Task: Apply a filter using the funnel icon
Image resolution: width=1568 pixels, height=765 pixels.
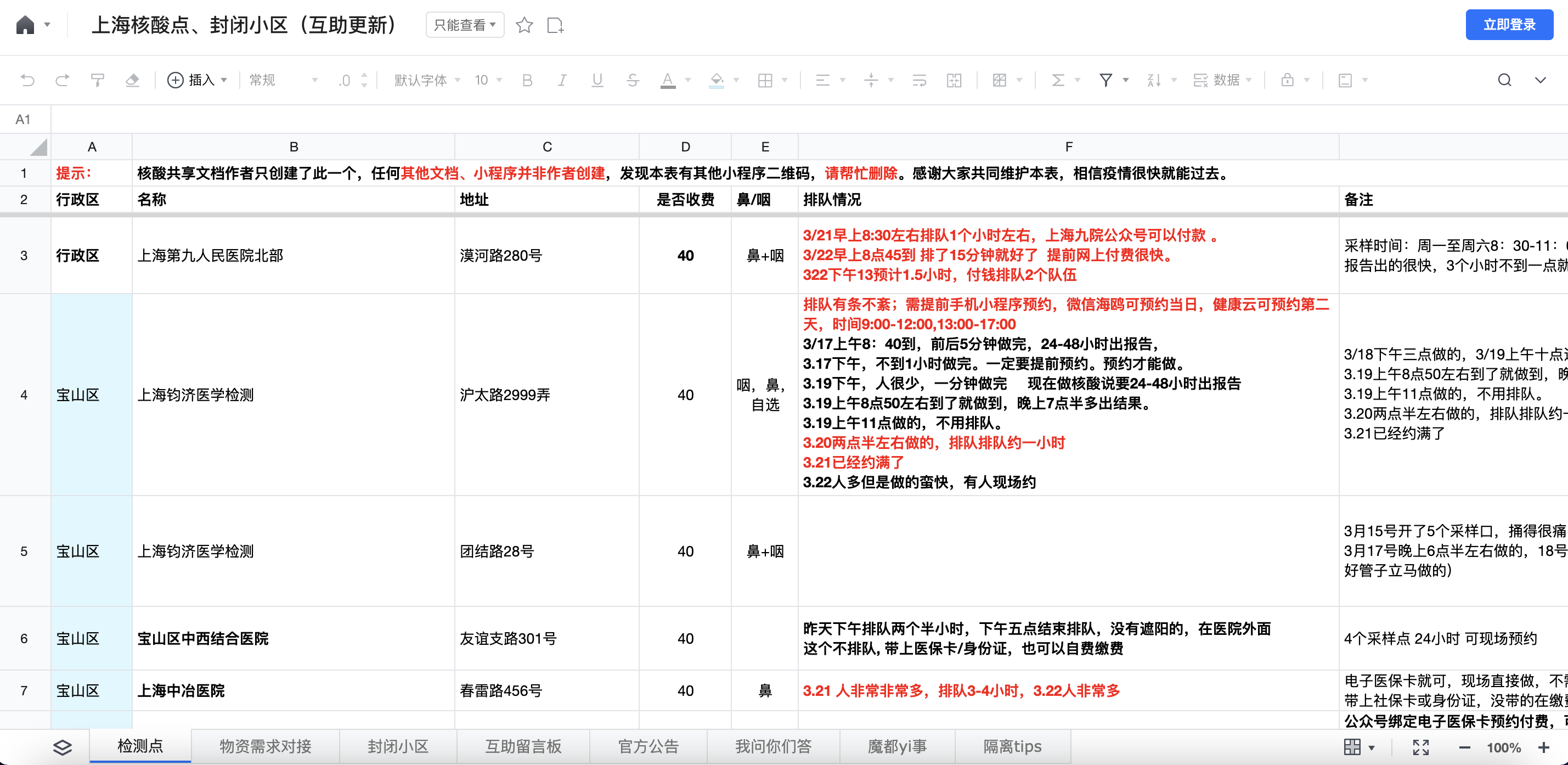Action: point(1106,80)
